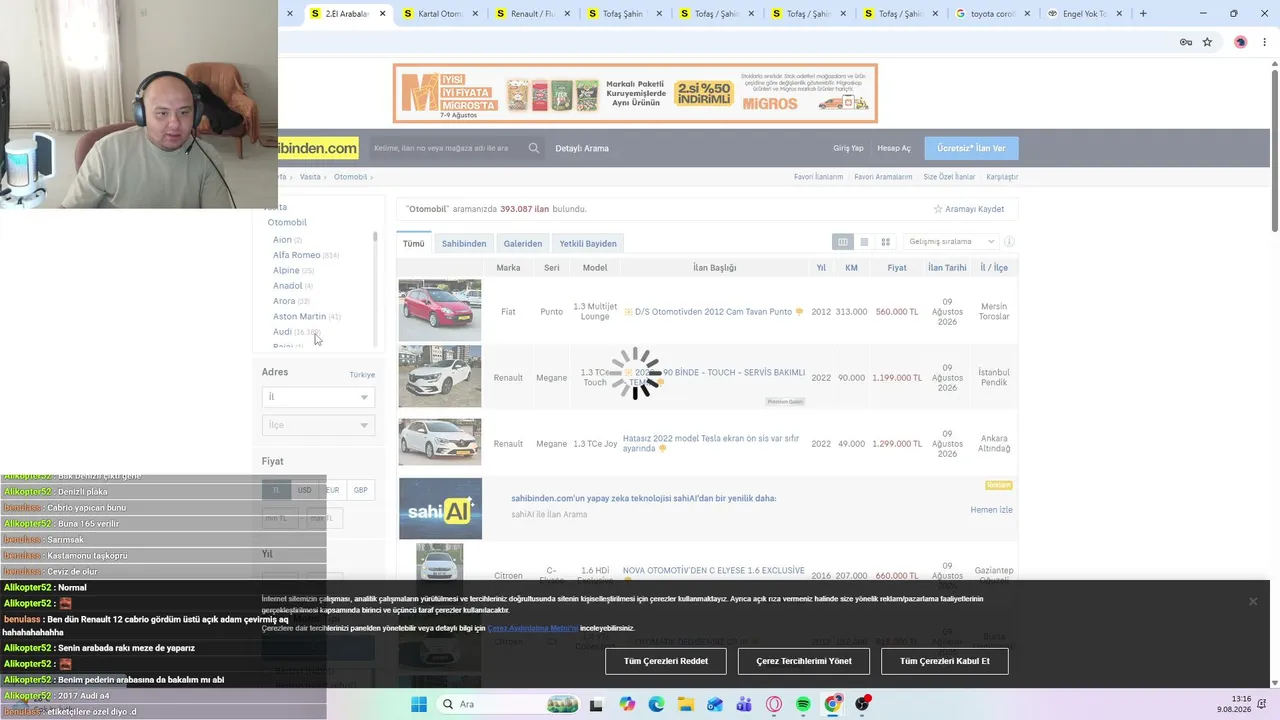Open the notification bell in system tray

click(1263, 704)
